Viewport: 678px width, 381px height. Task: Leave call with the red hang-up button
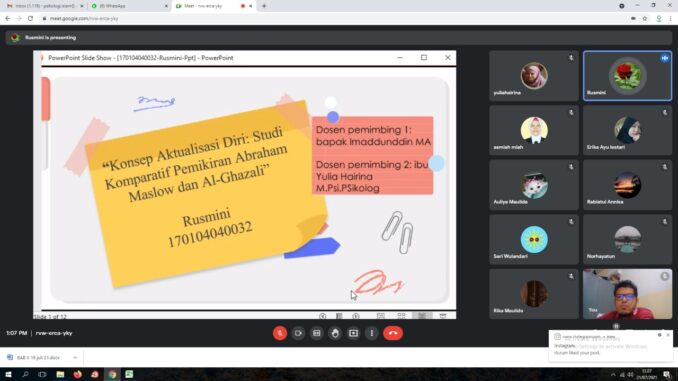(x=393, y=333)
